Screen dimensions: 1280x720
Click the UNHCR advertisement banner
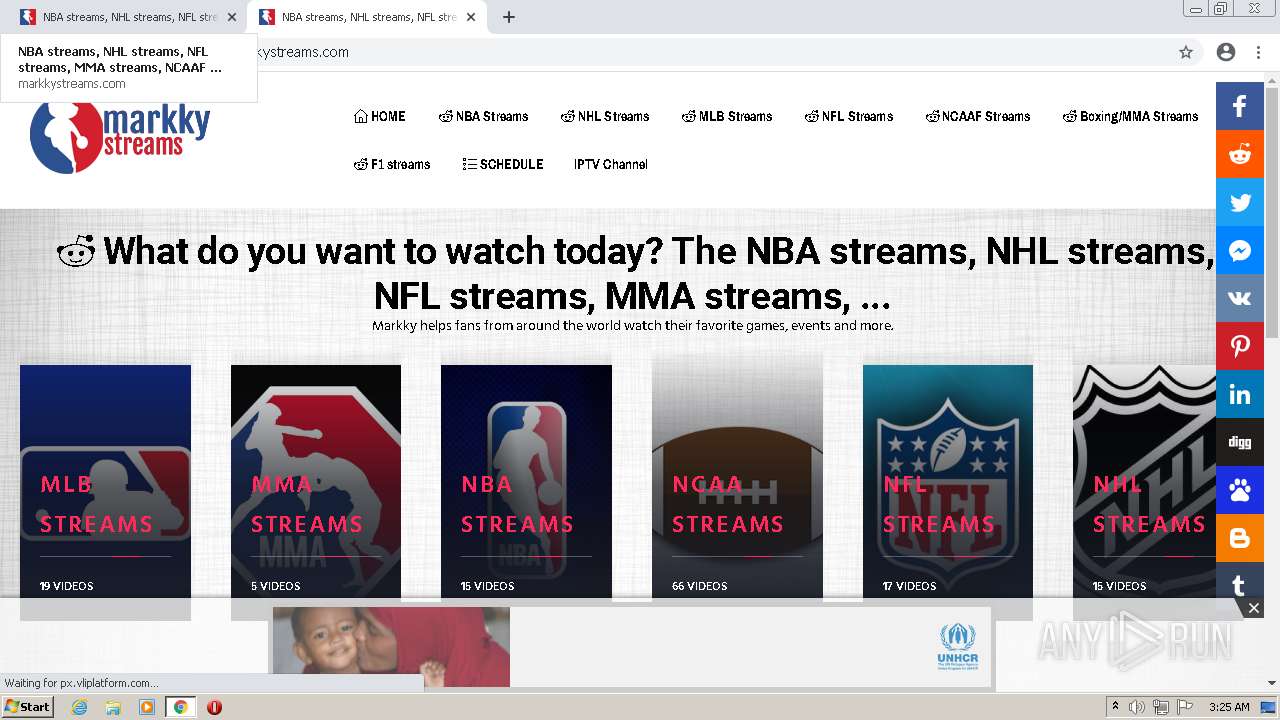point(631,647)
